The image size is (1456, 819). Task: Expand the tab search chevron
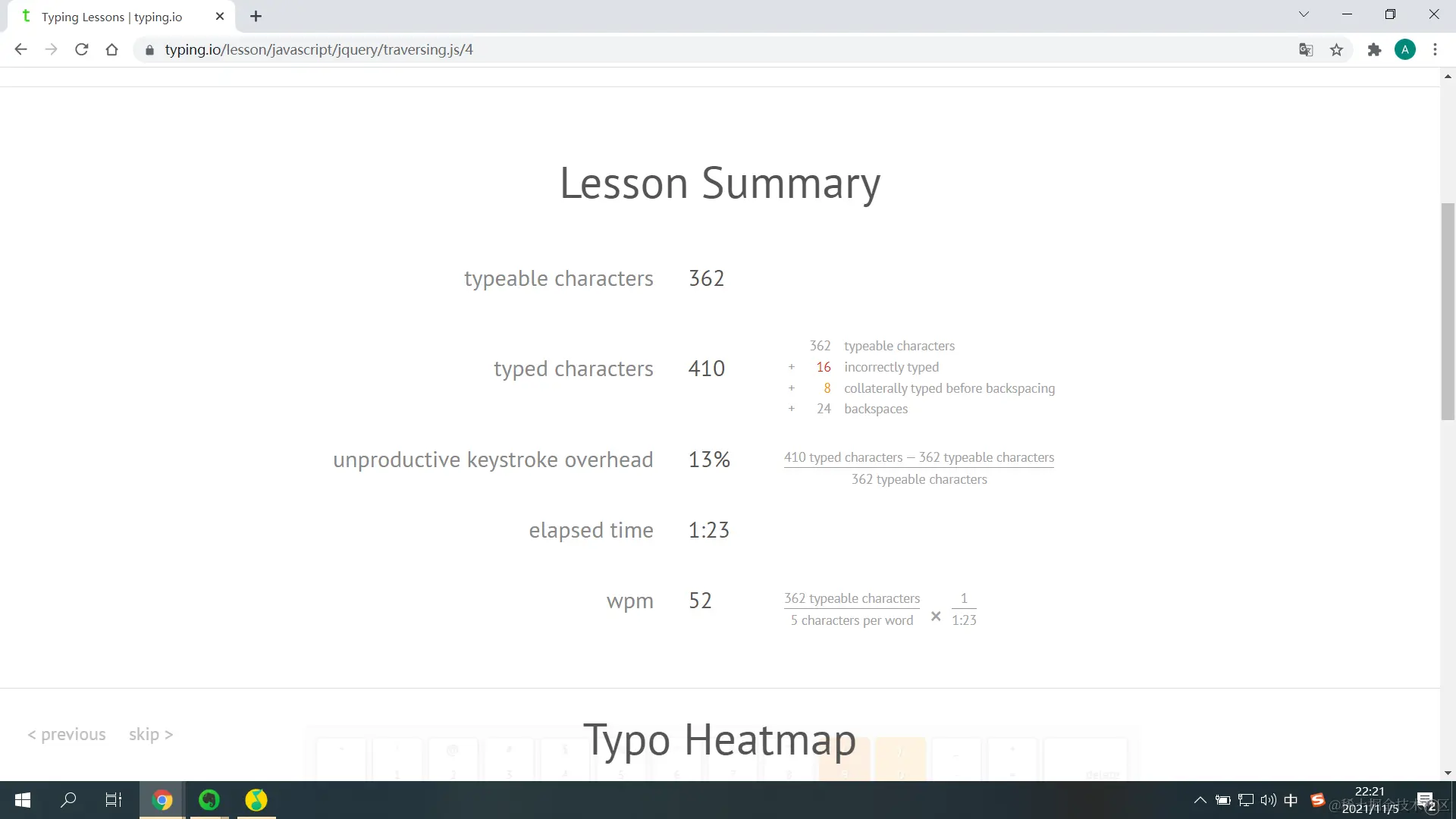click(1304, 14)
